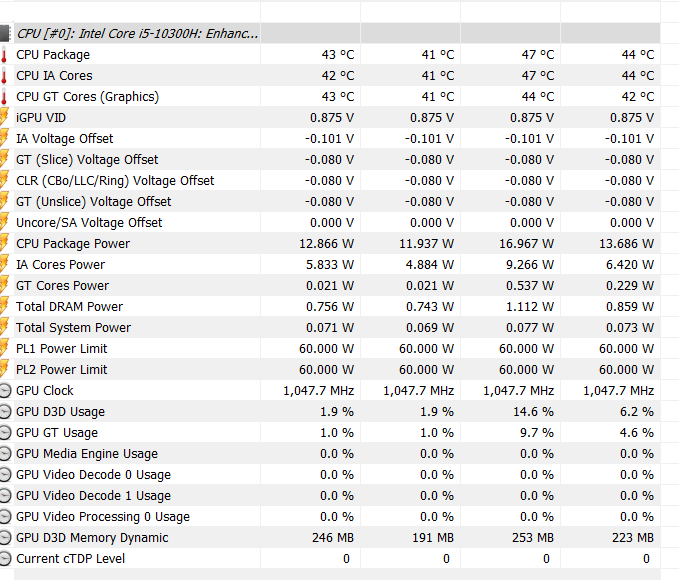
Task: Click the CPU chip icon beside the Intel Core i5-10300H header
Action: point(4,33)
